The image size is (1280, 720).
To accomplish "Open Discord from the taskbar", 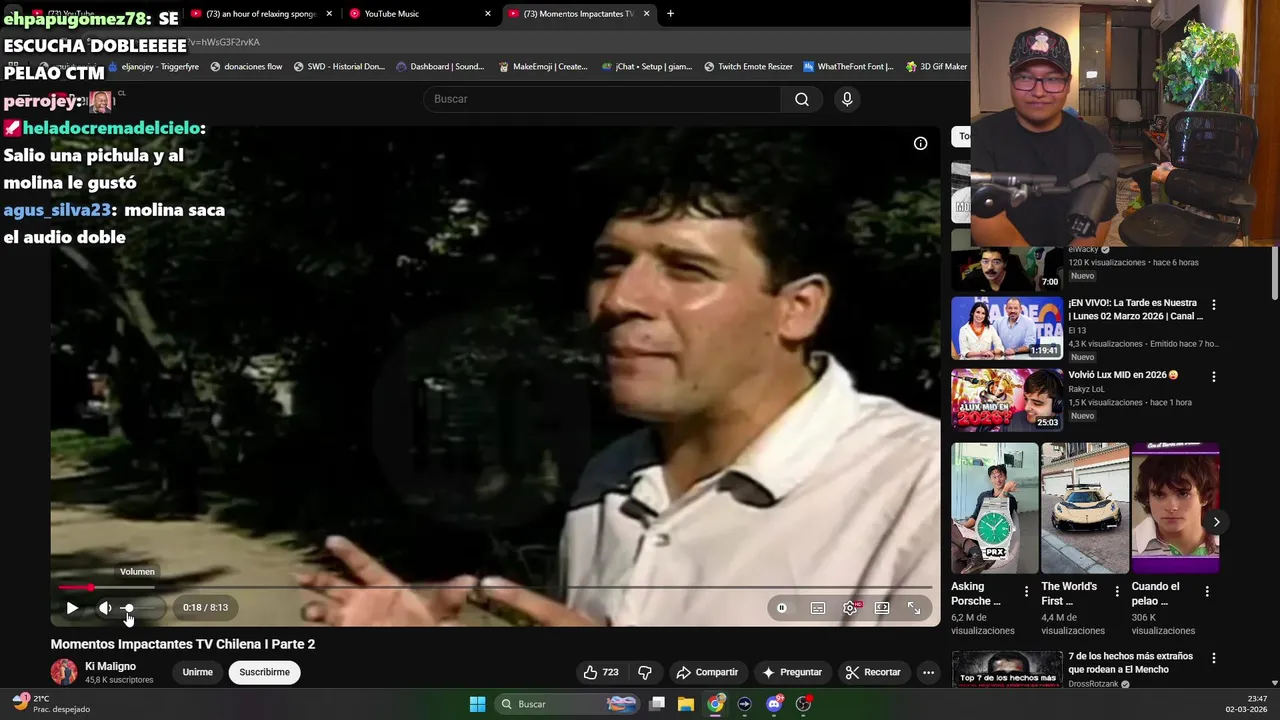I will click(774, 704).
